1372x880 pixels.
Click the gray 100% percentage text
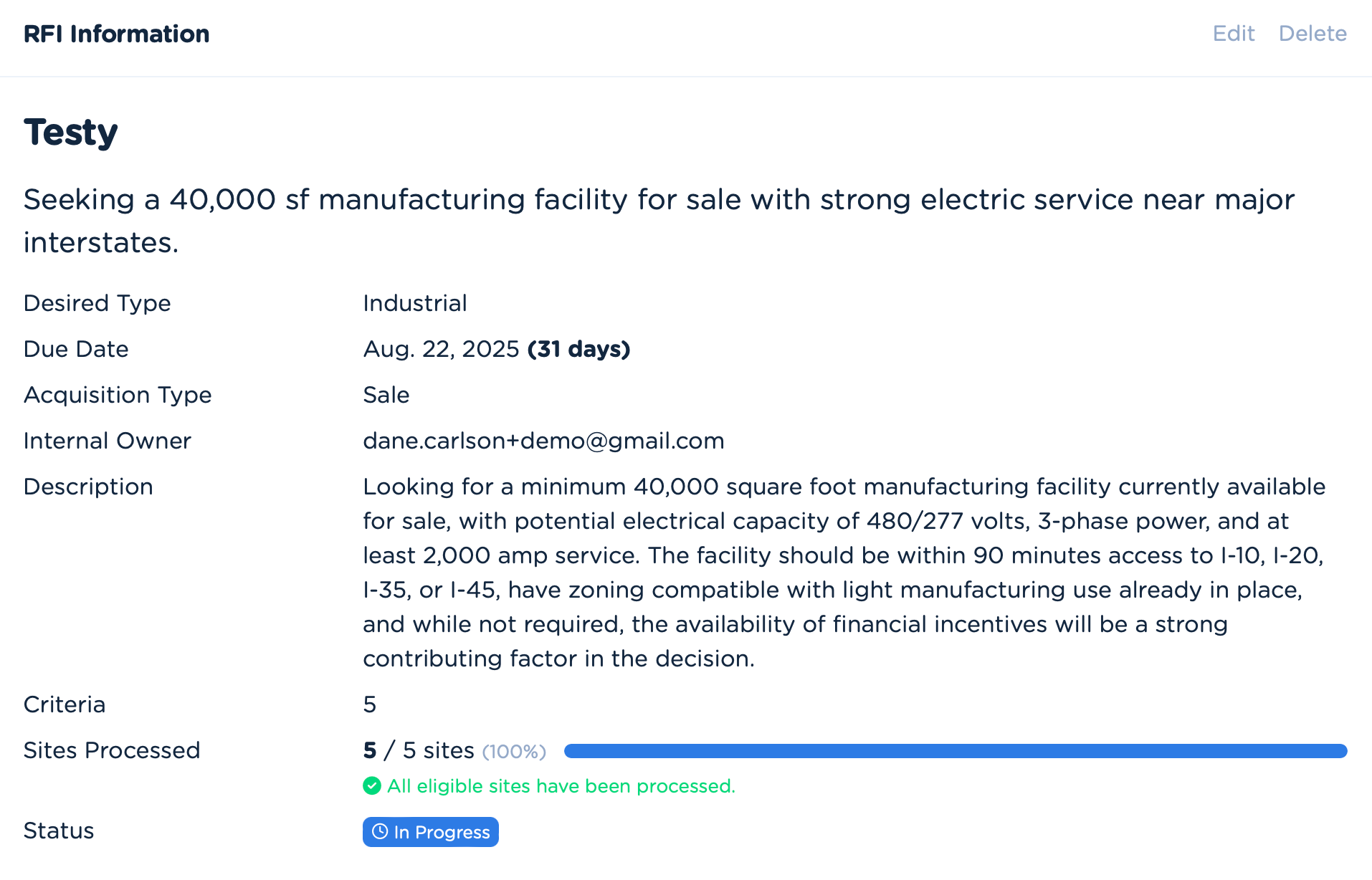coord(514,752)
